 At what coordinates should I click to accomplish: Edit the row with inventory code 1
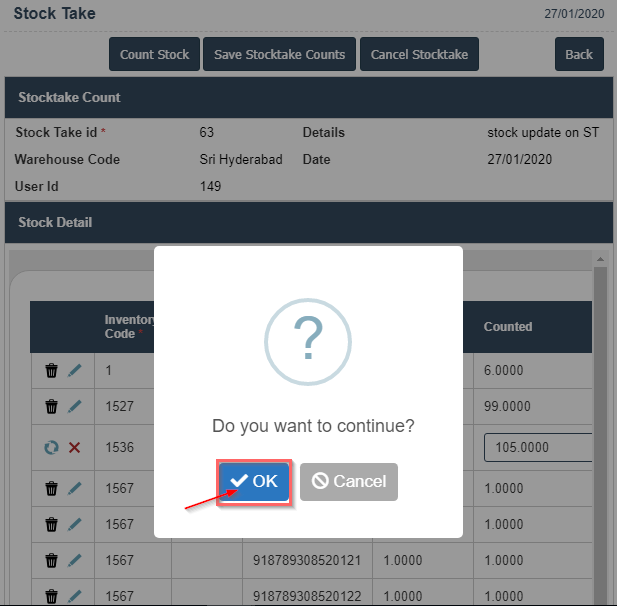pos(75,370)
